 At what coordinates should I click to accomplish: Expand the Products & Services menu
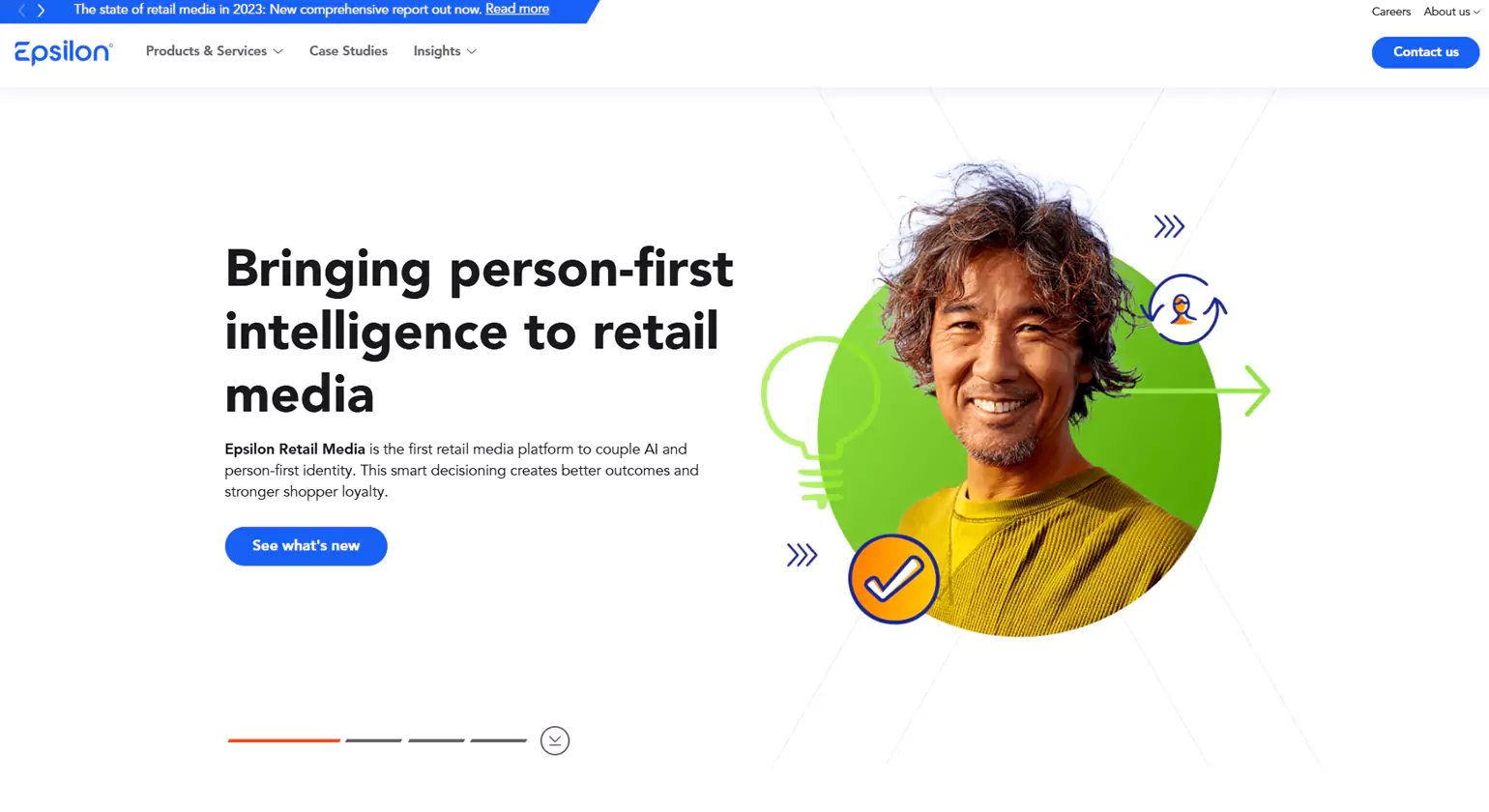point(215,51)
